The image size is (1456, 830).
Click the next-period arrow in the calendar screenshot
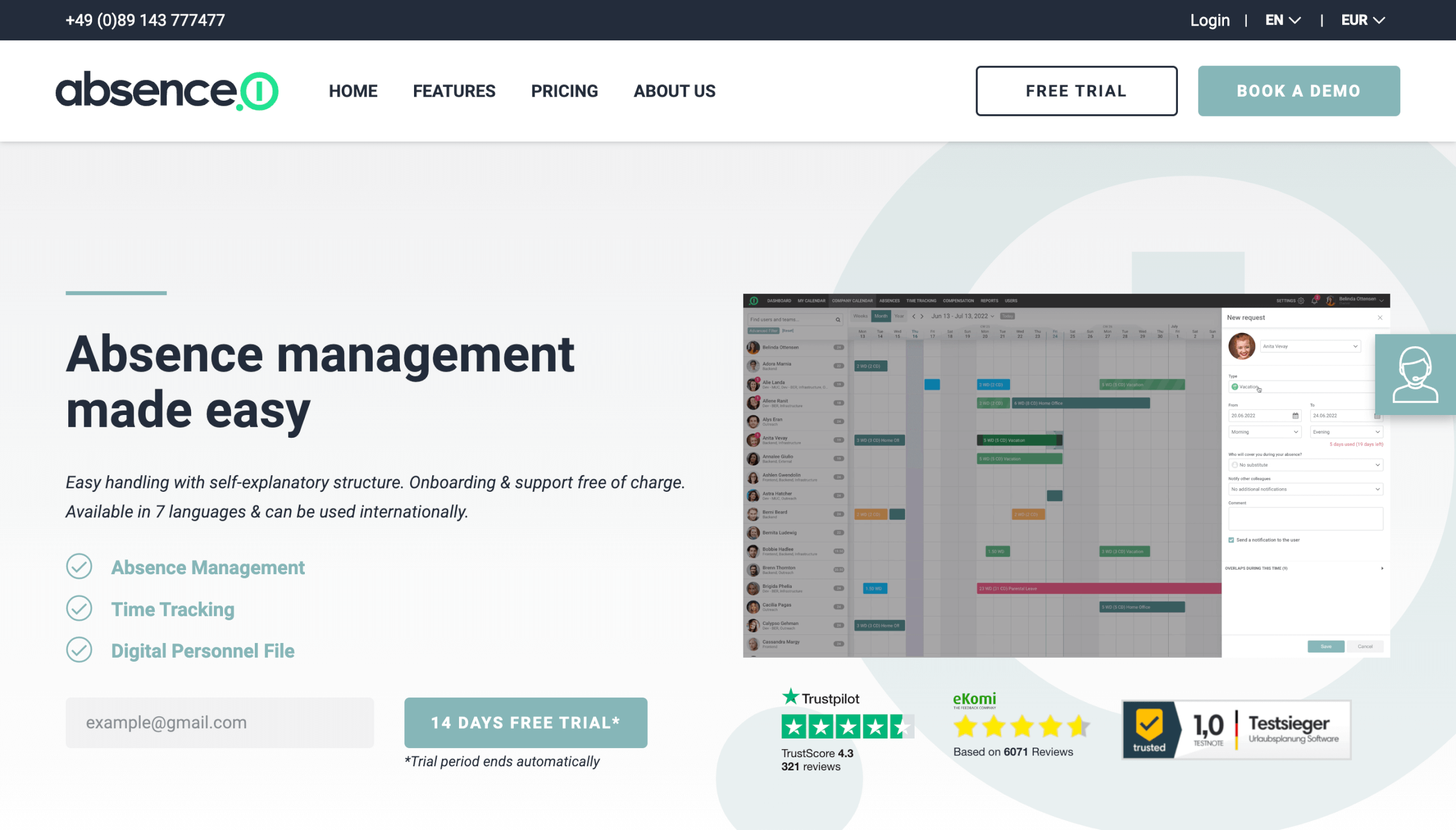pos(921,317)
